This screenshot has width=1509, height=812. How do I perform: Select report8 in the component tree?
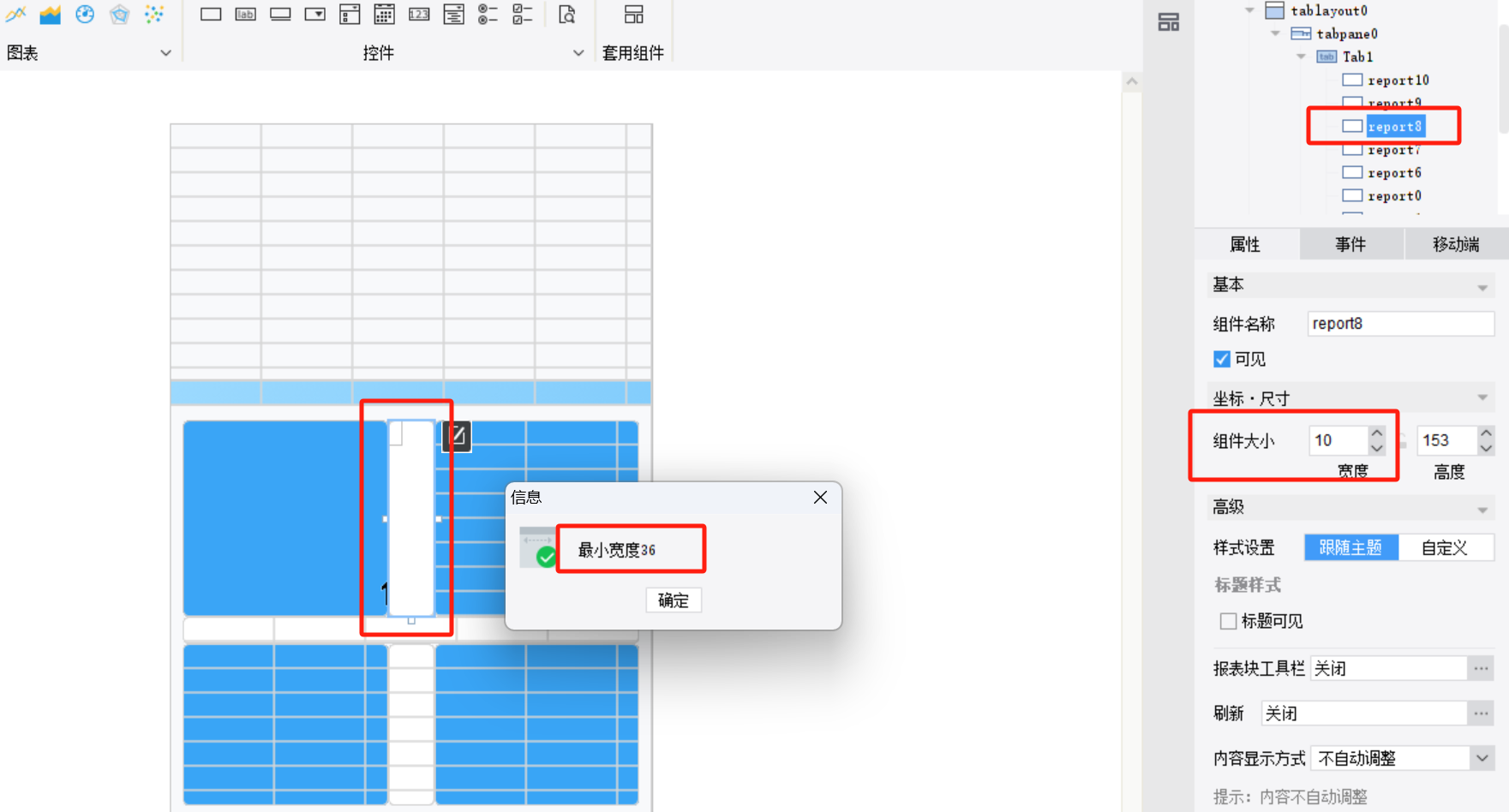[1395, 127]
